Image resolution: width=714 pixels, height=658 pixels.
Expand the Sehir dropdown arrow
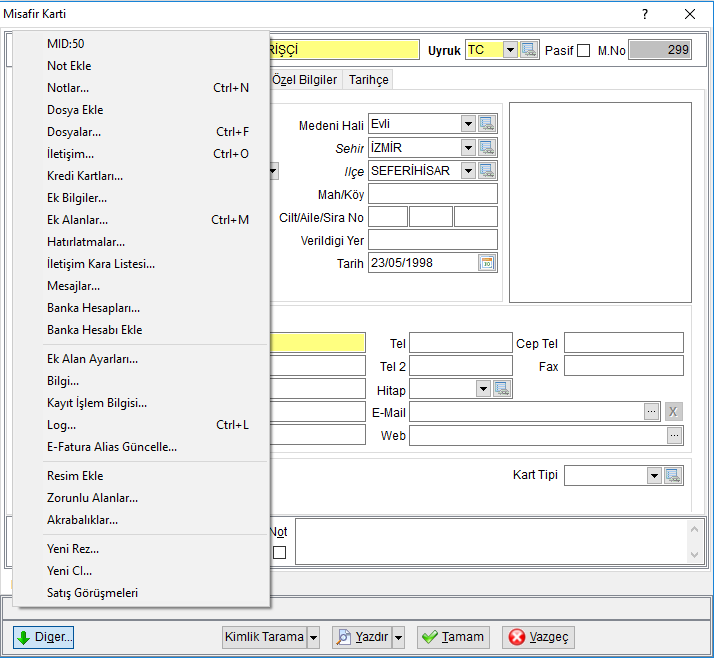[x=468, y=147]
